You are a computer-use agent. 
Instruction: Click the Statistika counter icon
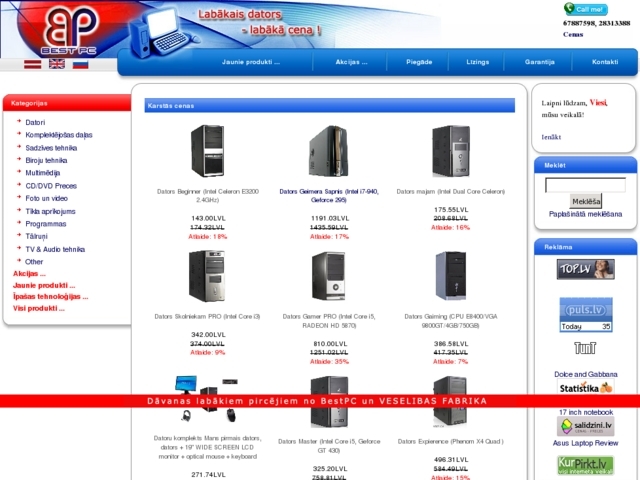click(585, 388)
